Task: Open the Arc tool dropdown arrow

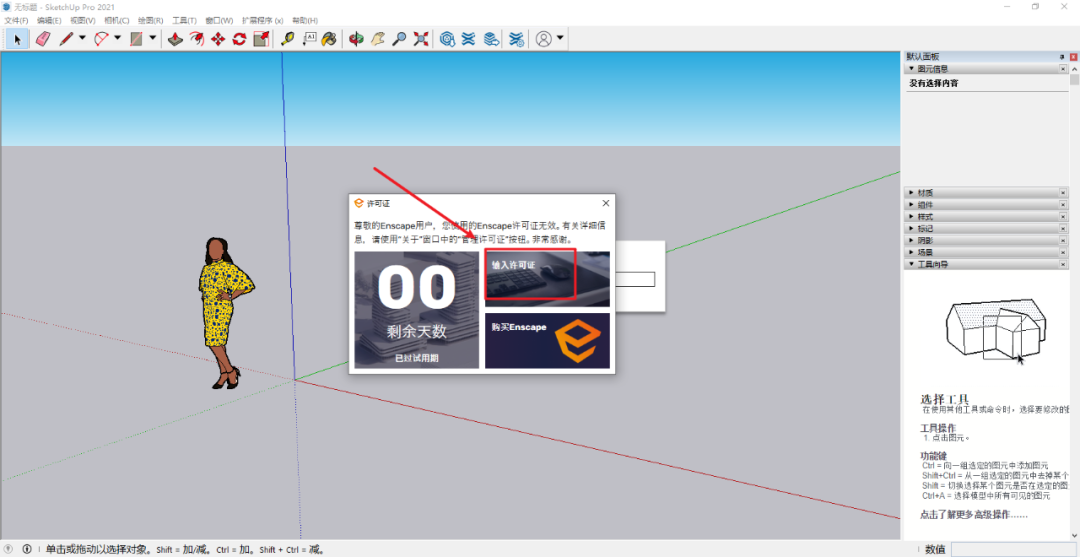Action: click(117, 39)
